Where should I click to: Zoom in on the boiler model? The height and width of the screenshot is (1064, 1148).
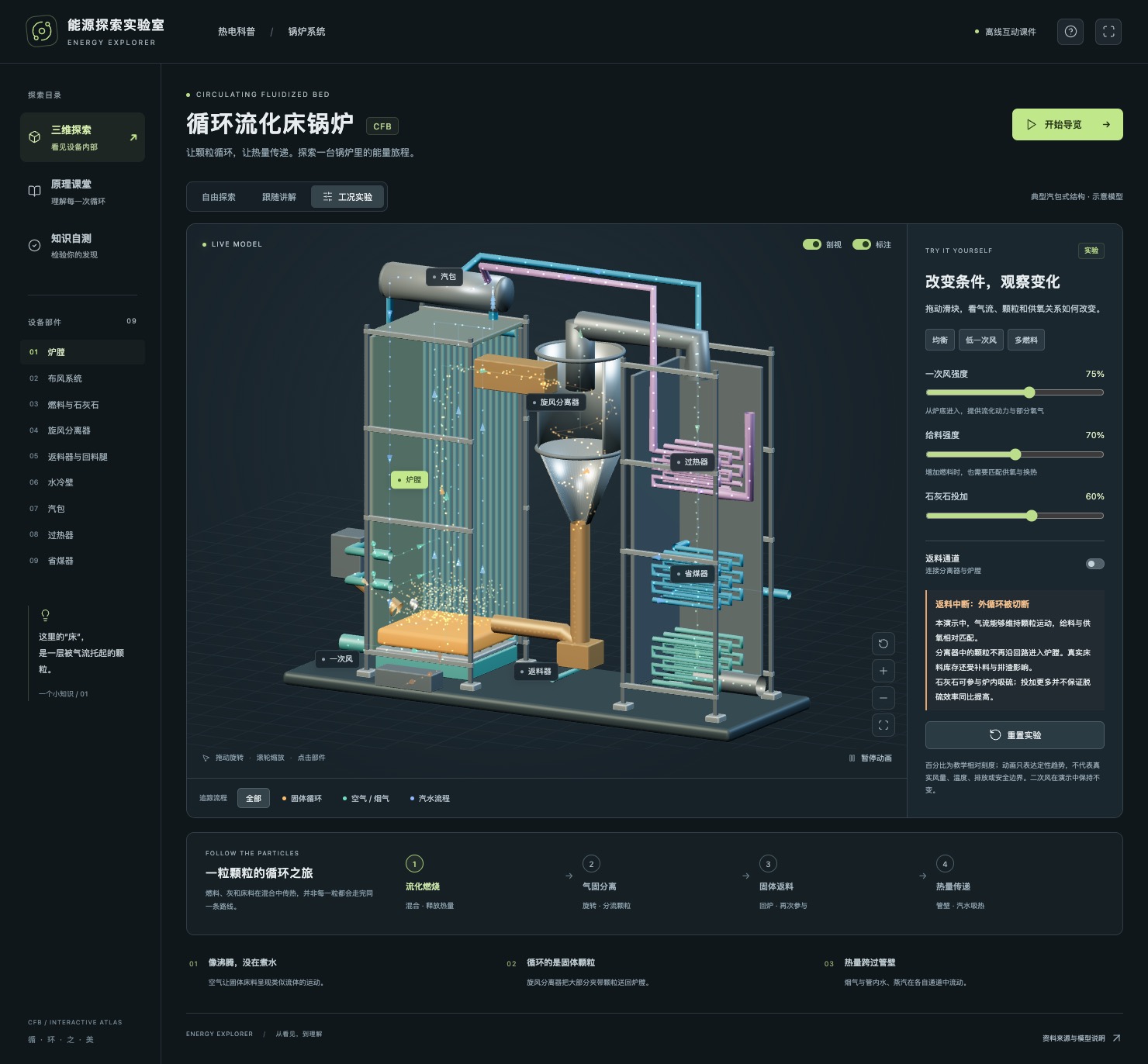coord(883,671)
